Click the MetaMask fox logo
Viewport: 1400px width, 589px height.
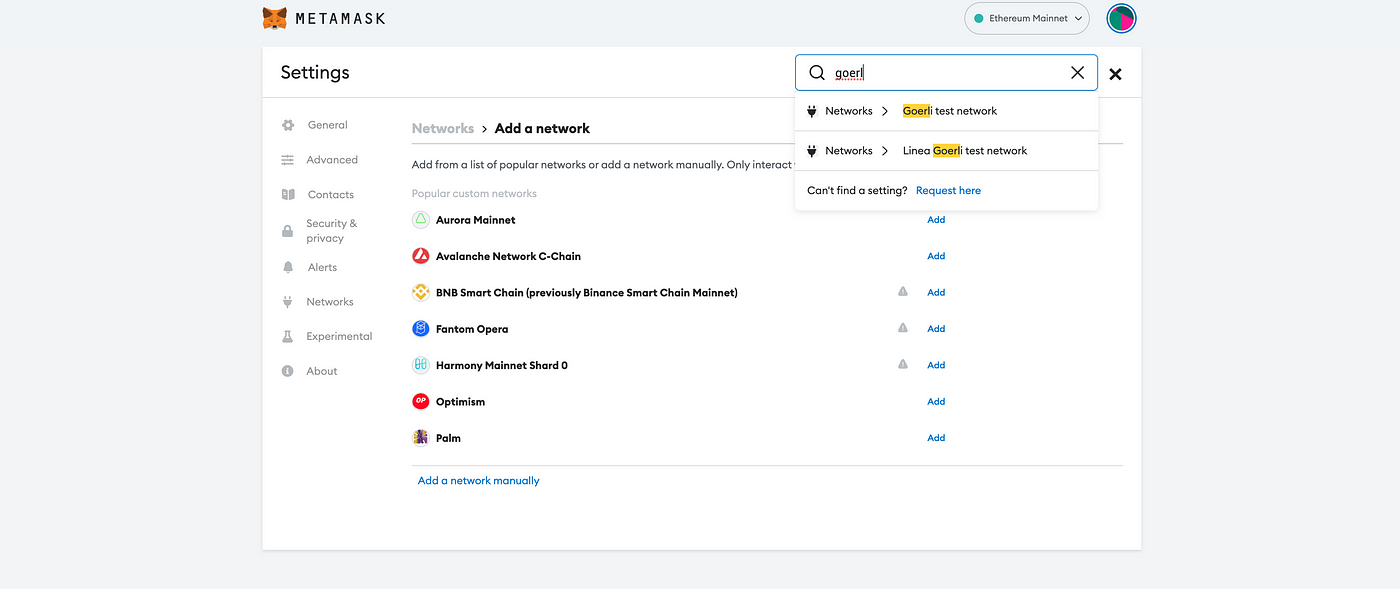click(x=275, y=18)
